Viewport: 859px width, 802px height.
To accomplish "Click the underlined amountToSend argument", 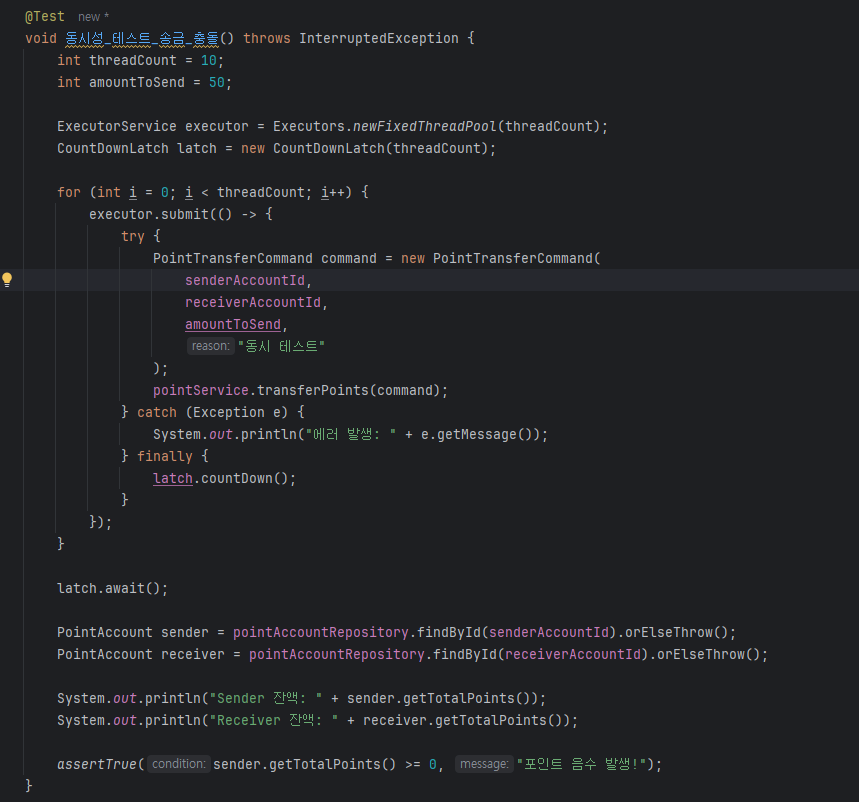I will 233,324.
